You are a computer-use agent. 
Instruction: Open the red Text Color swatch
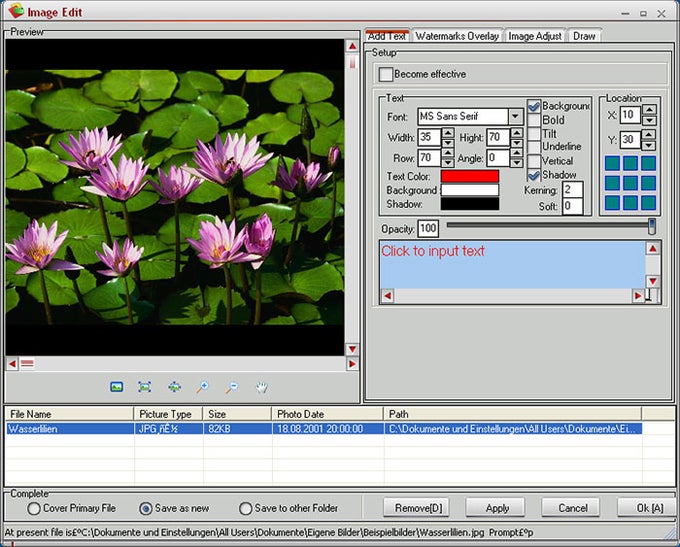point(470,176)
